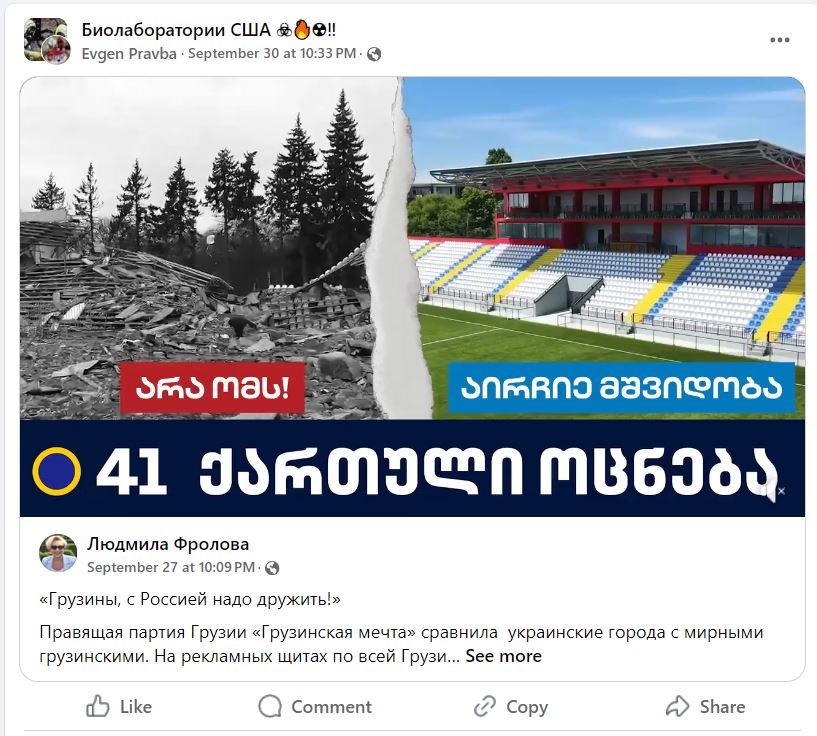Expand the post text with See more
Screen dimensions: 817x736
[x=503, y=656]
